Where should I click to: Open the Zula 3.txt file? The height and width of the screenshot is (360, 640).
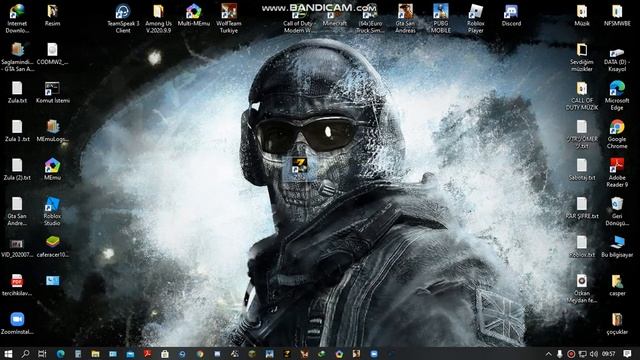point(17,131)
